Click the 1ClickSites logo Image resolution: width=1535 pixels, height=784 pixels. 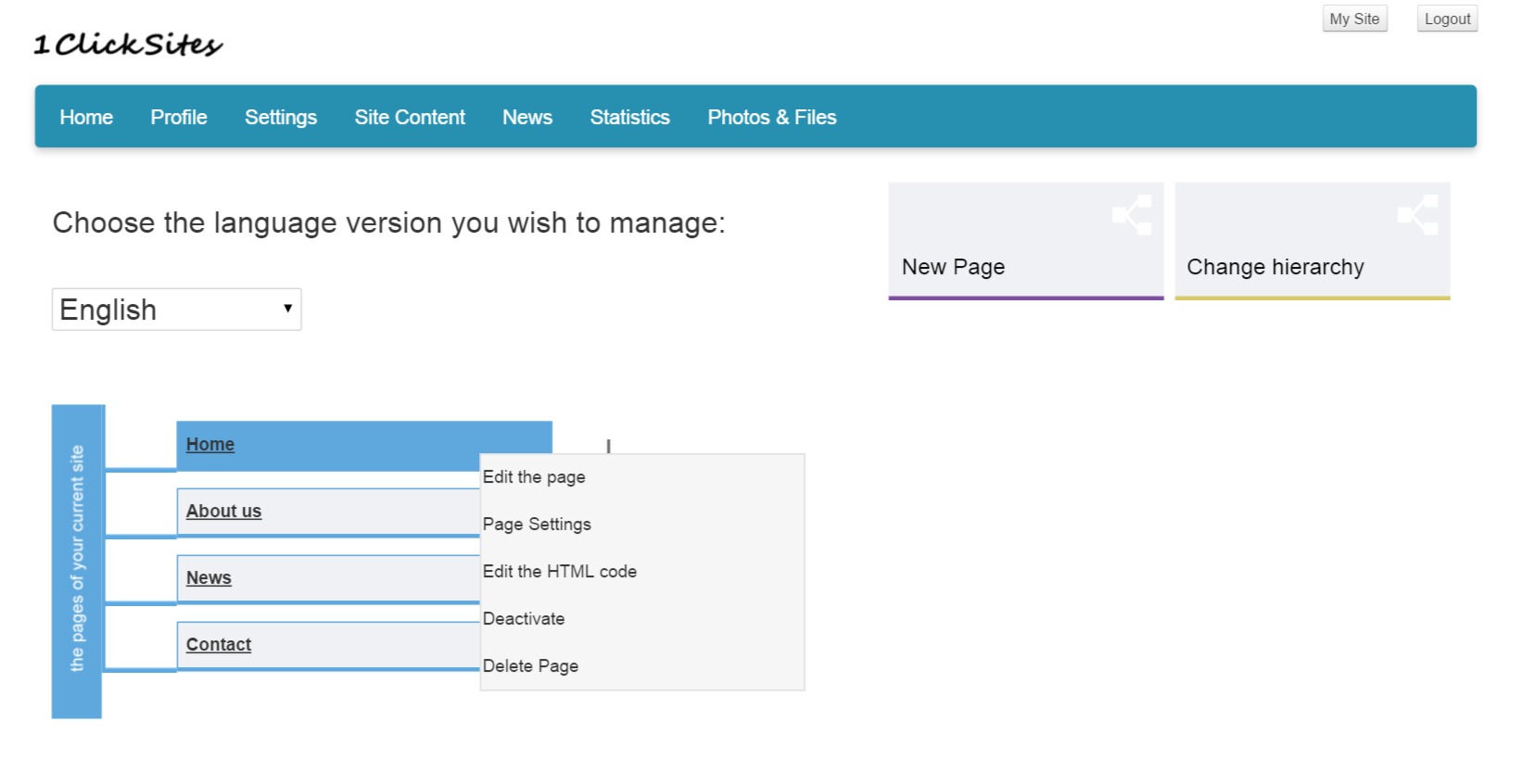(128, 44)
